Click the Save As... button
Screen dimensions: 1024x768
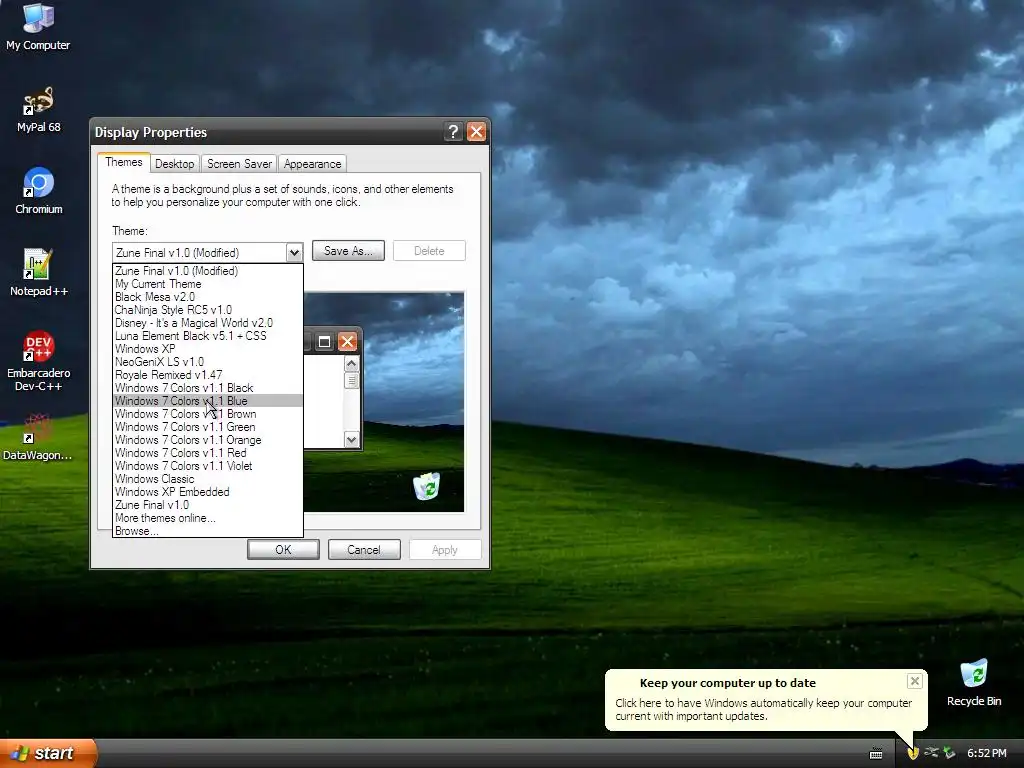tap(348, 251)
